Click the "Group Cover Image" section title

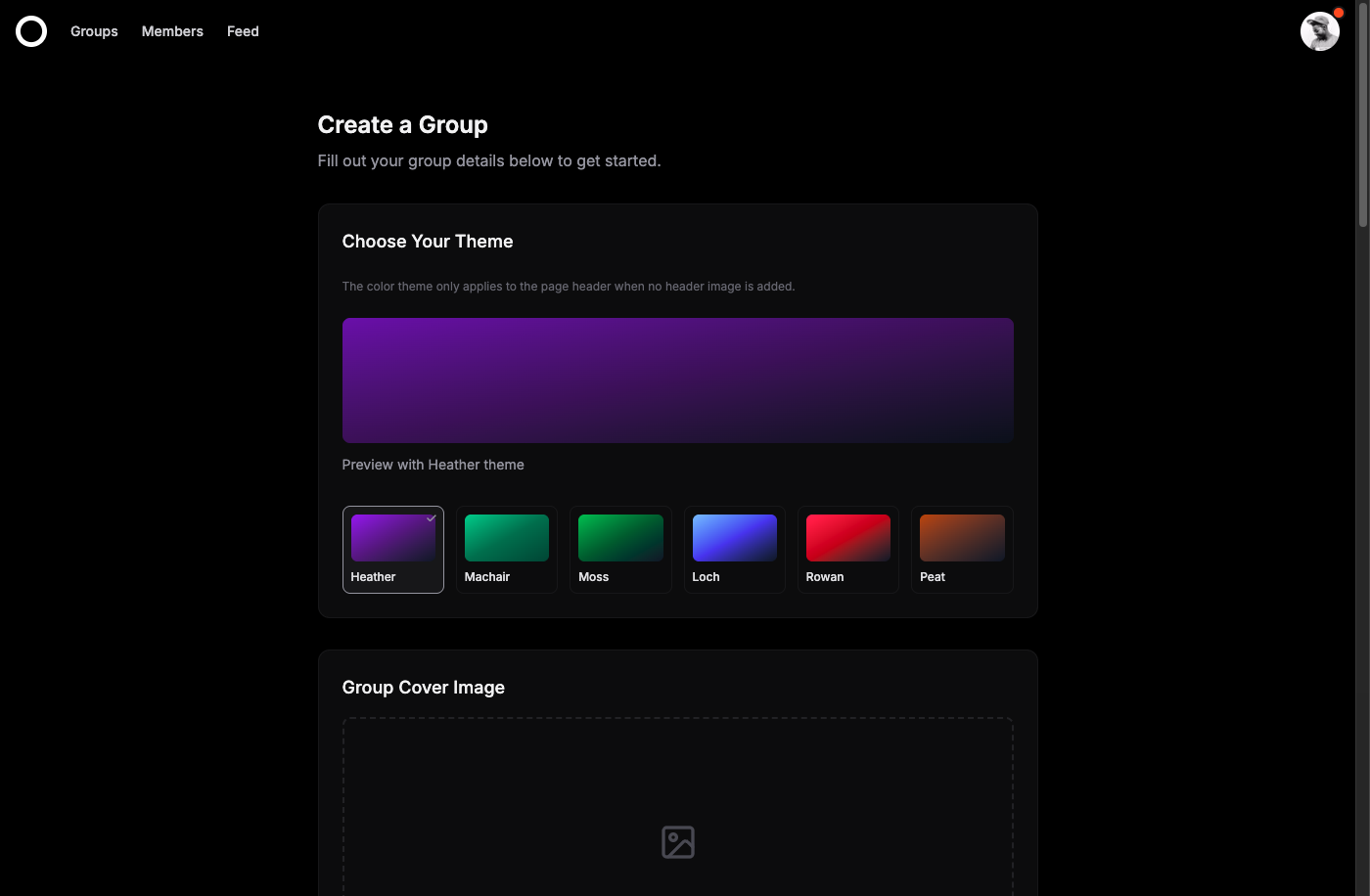423,688
